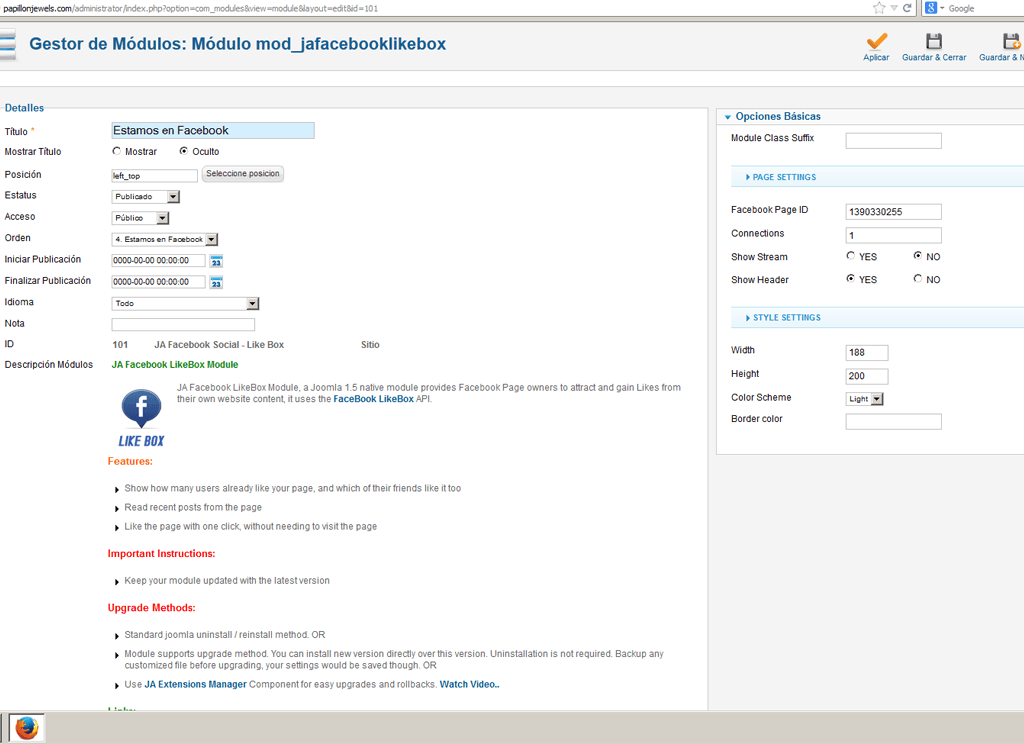Click the Aplicar checkmark icon
Viewport: 1024px width, 744px height.
pos(876,41)
